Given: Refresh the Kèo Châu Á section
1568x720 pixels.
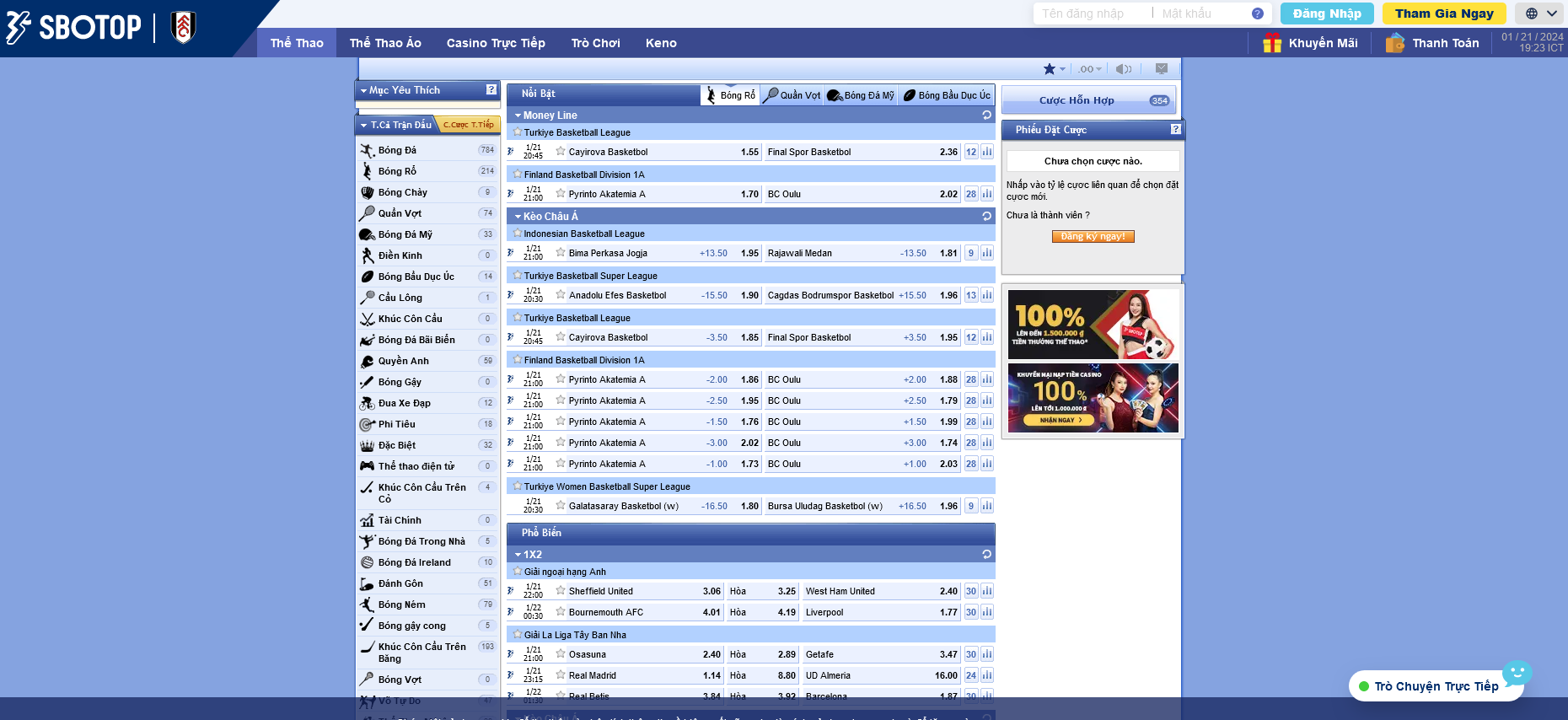Looking at the screenshot, I should [x=986, y=216].
